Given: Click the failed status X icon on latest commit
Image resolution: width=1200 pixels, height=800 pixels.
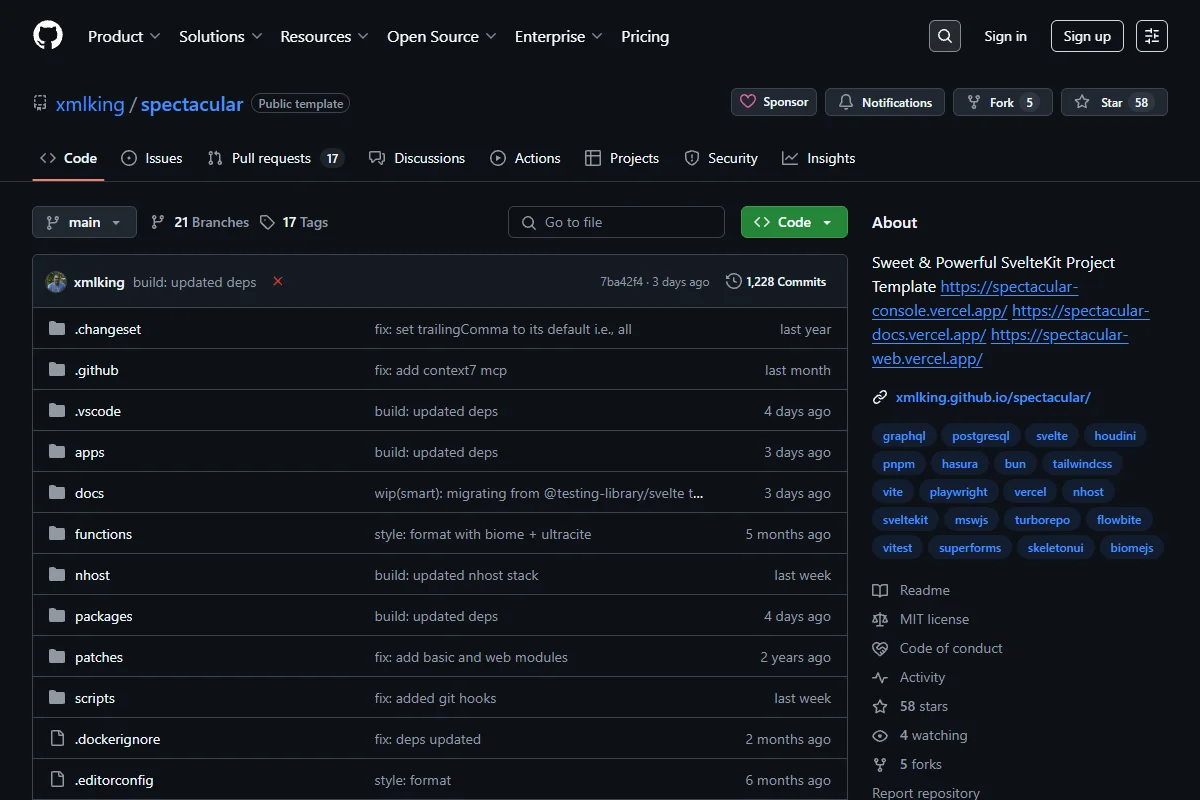Looking at the screenshot, I should coord(278,282).
